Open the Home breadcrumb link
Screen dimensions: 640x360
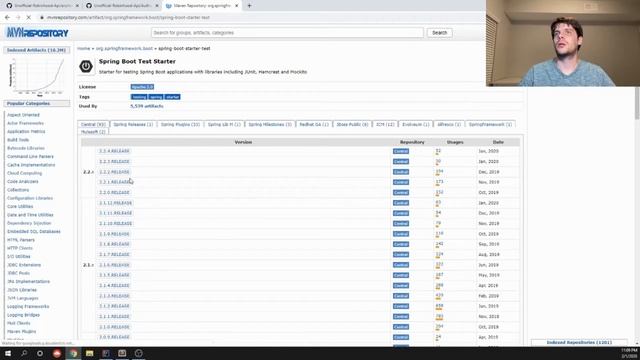84,49
